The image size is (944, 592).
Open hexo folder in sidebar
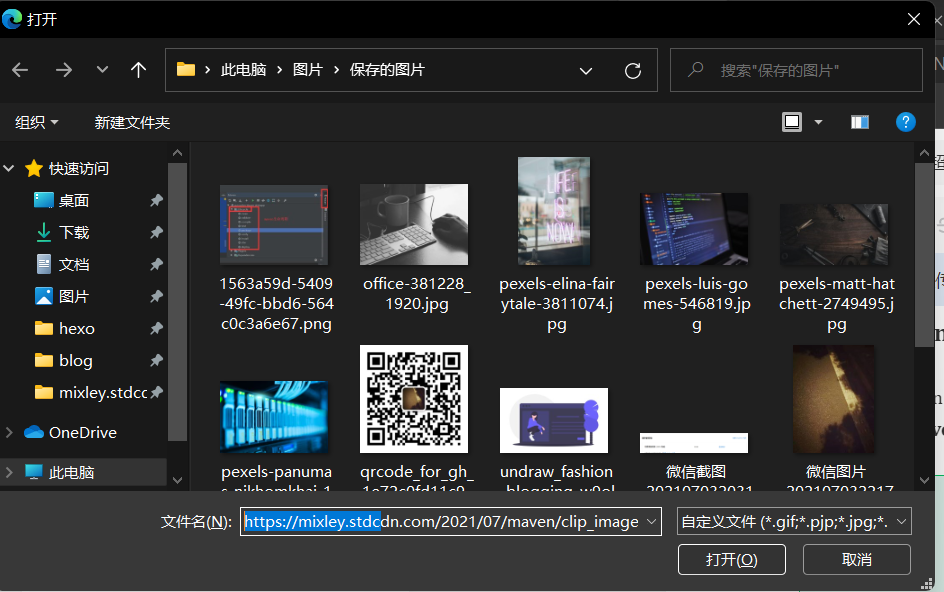tap(64, 328)
